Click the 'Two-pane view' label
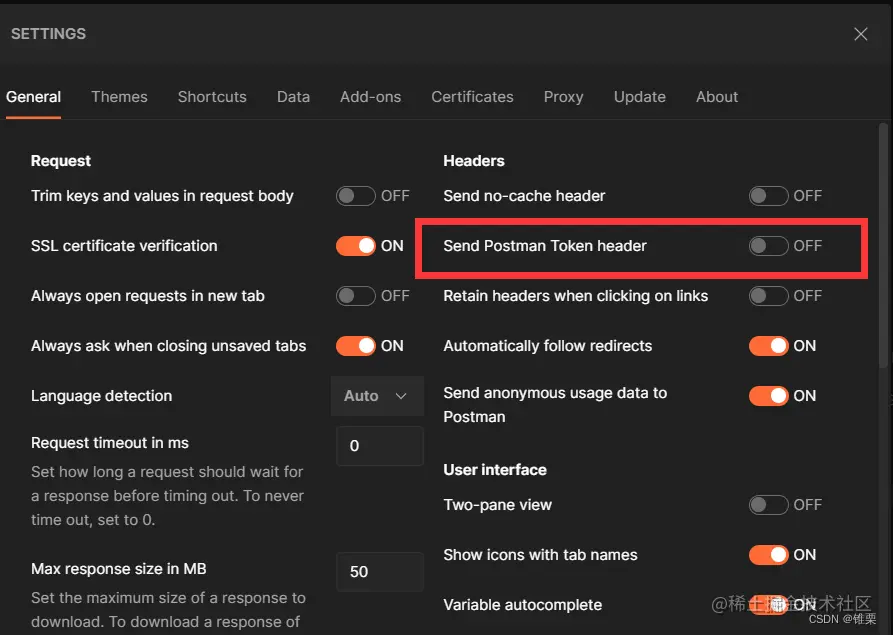 (498, 505)
